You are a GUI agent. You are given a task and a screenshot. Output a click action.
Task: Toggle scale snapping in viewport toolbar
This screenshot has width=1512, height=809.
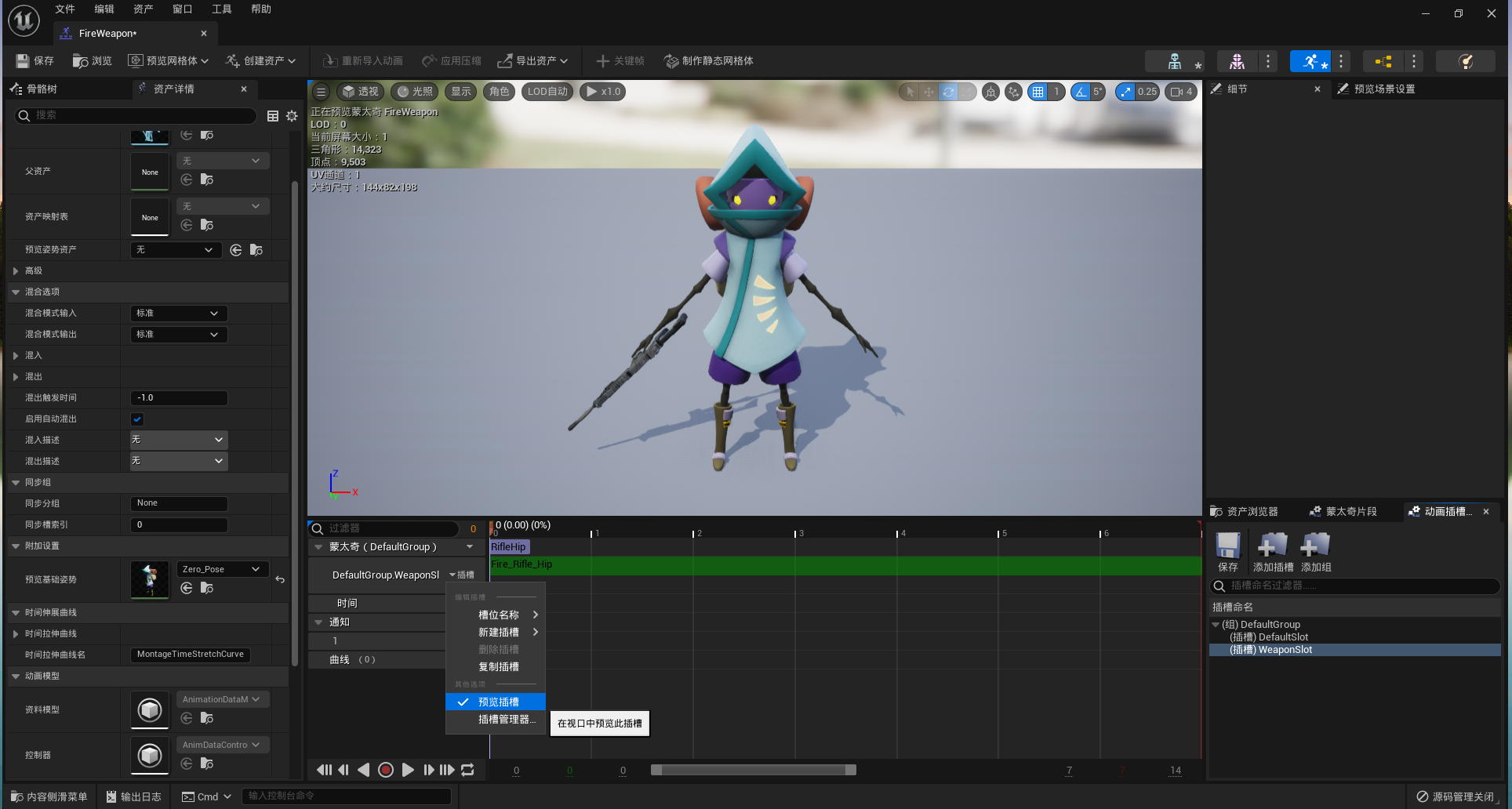[x=1125, y=92]
